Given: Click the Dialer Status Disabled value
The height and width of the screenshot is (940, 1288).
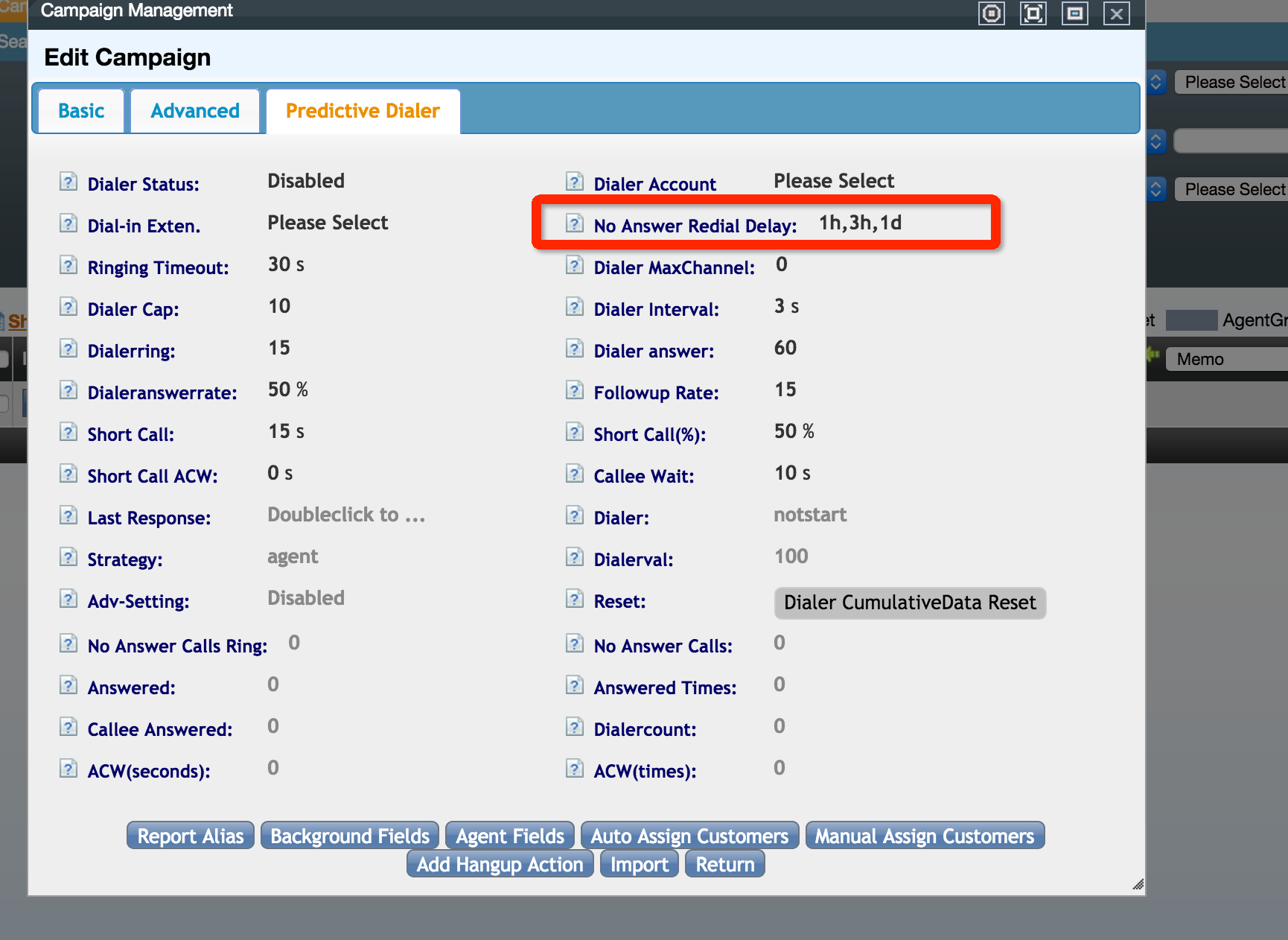Looking at the screenshot, I should (x=306, y=181).
